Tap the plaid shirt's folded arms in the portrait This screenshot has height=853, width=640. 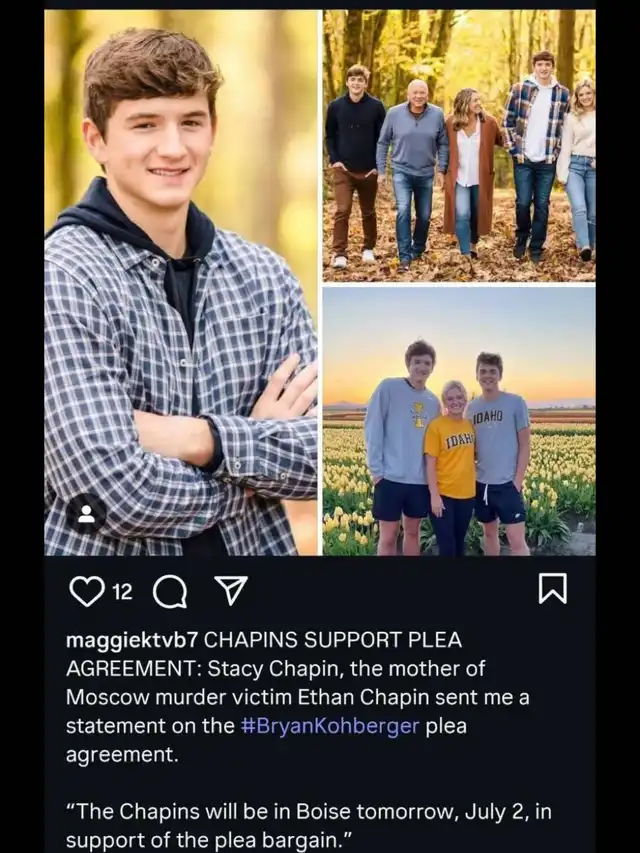[x=229, y=435]
